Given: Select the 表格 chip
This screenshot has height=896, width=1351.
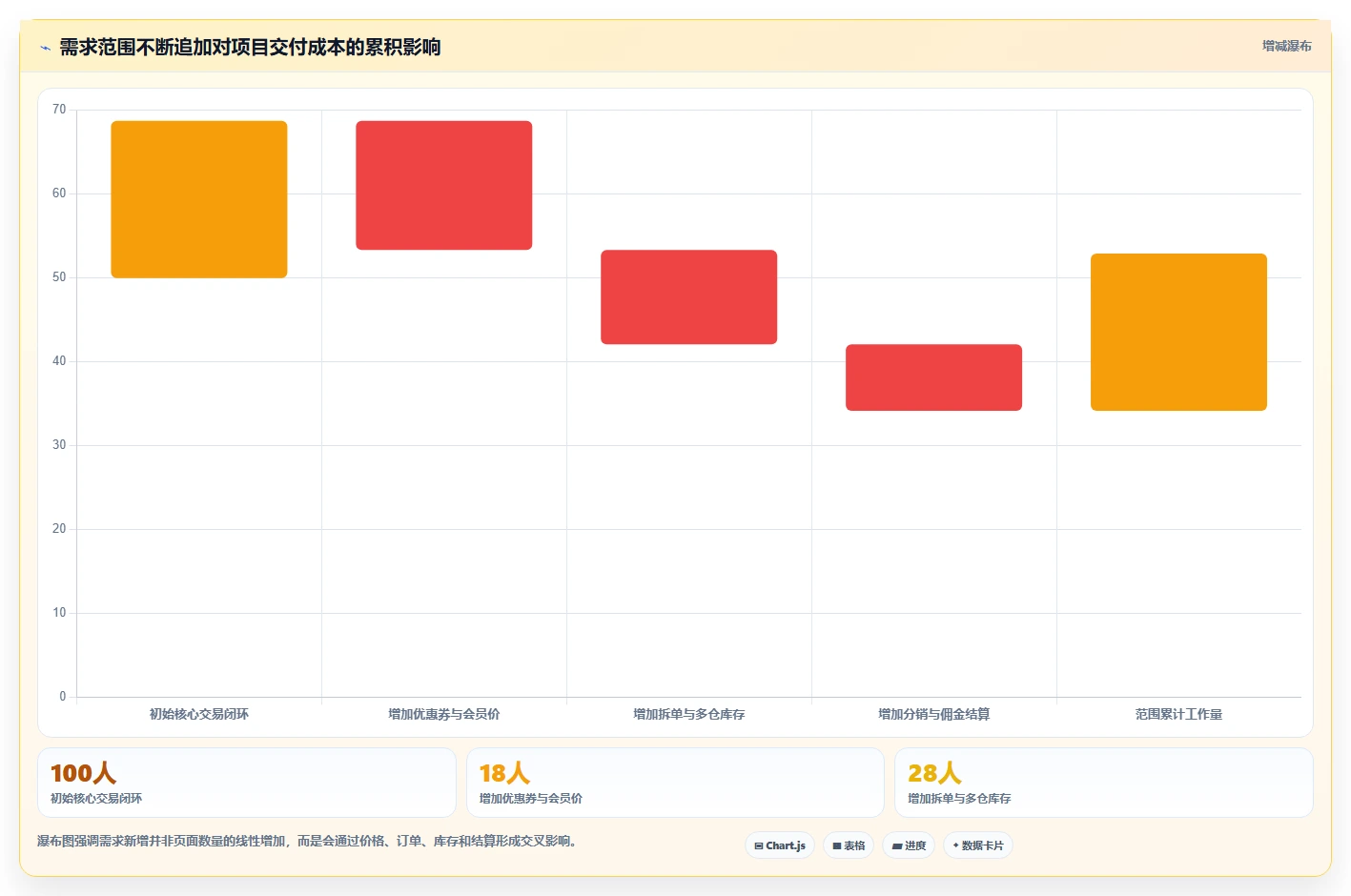Looking at the screenshot, I should click(849, 845).
